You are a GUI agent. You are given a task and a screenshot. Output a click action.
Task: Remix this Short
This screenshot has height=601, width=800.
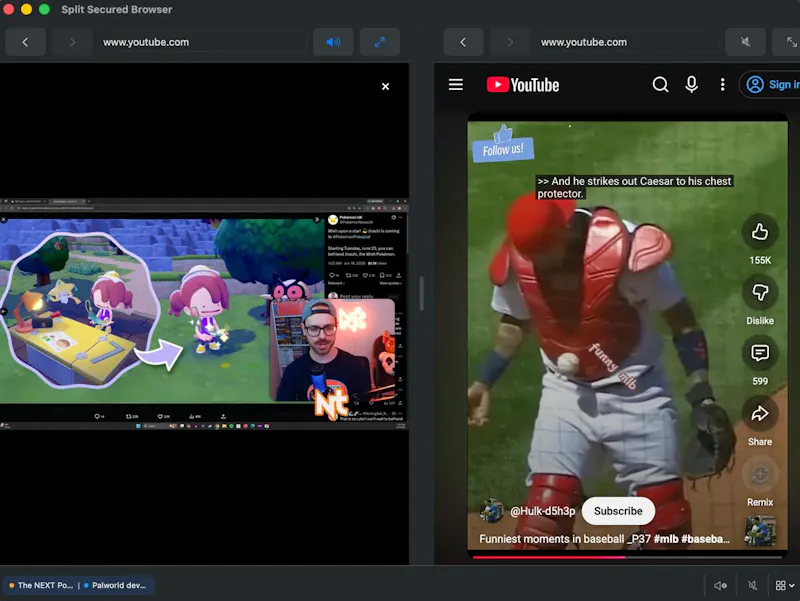(x=760, y=474)
